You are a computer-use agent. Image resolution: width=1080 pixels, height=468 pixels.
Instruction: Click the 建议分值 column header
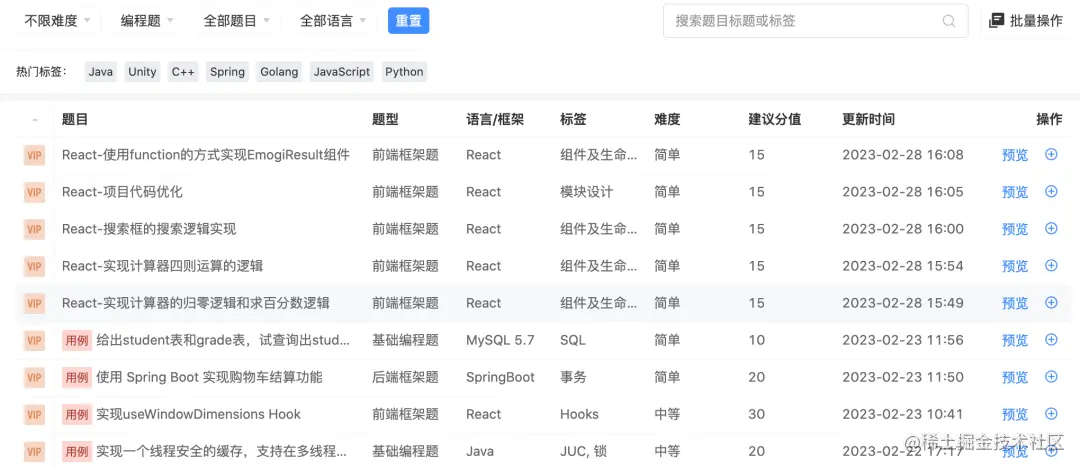(775, 119)
